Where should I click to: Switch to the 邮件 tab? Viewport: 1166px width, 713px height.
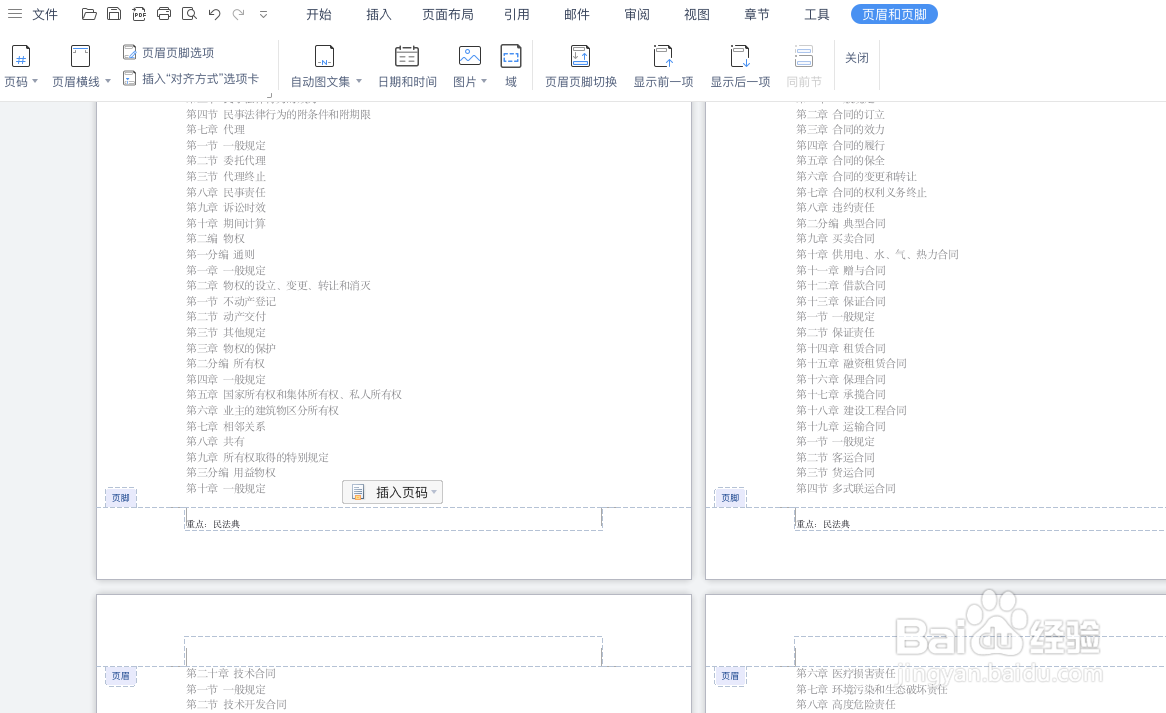pos(576,14)
